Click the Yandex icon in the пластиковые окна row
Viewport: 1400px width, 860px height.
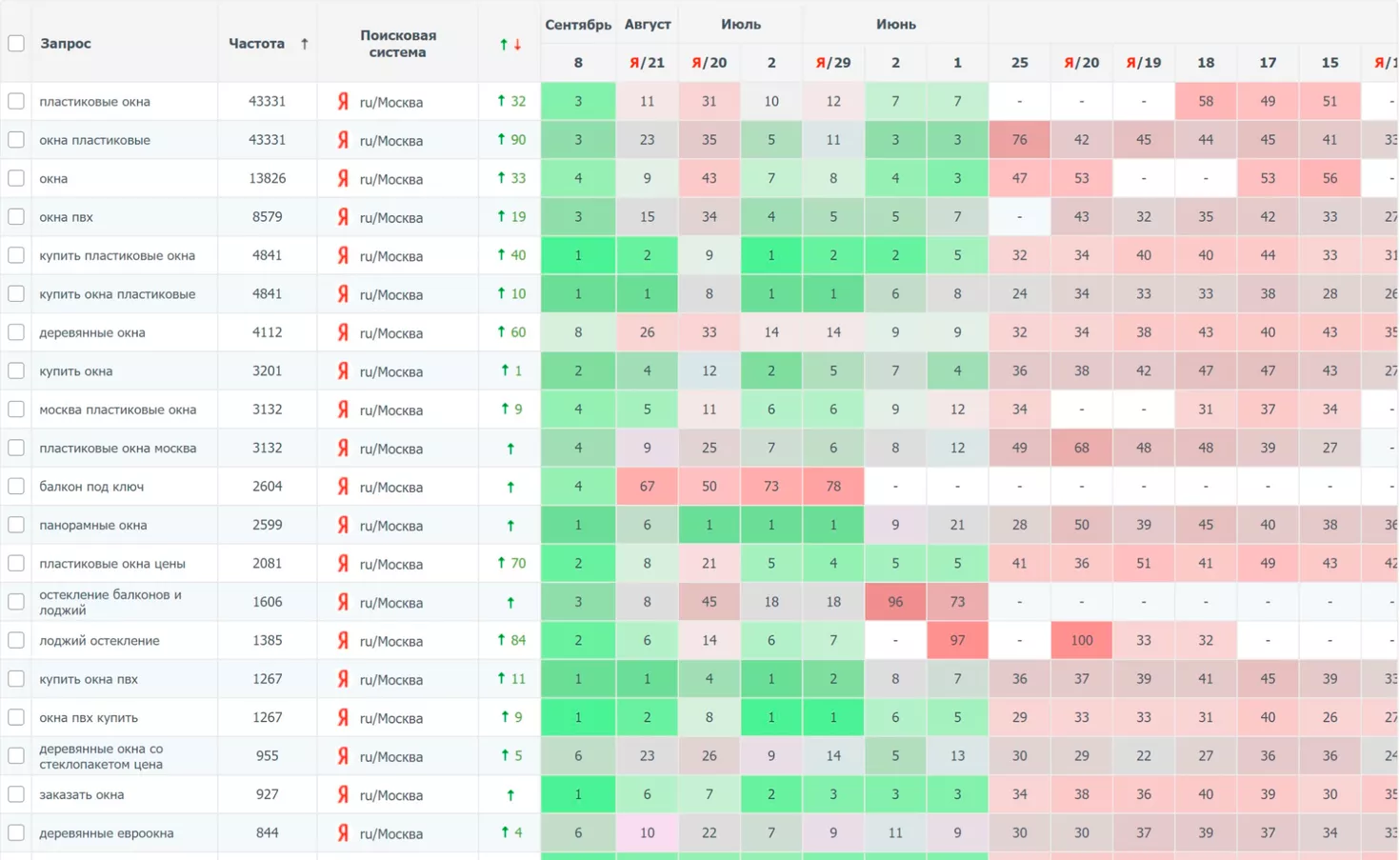[343, 102]
